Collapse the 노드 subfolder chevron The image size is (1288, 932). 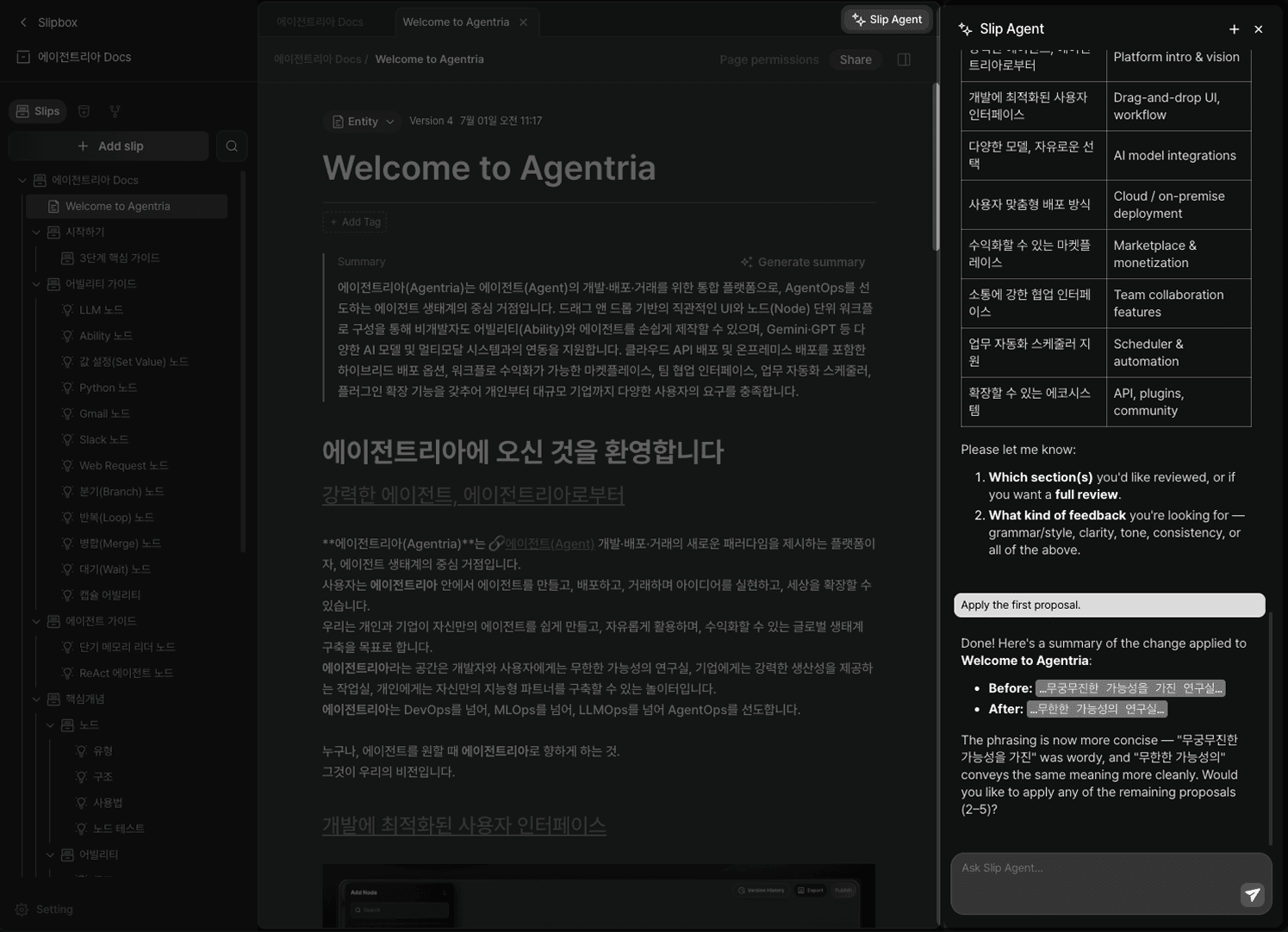point(50,725)
